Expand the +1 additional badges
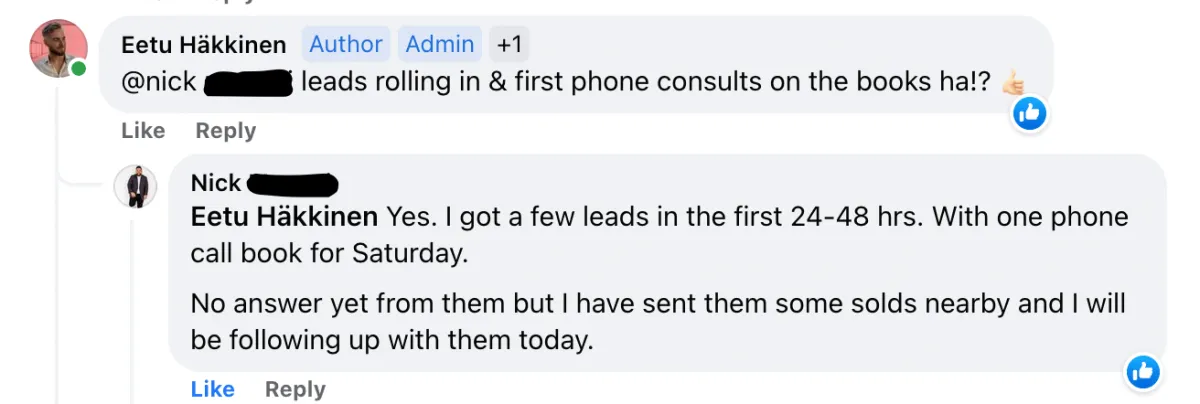This screenshot has height=404, width=1200. point(509,44)
